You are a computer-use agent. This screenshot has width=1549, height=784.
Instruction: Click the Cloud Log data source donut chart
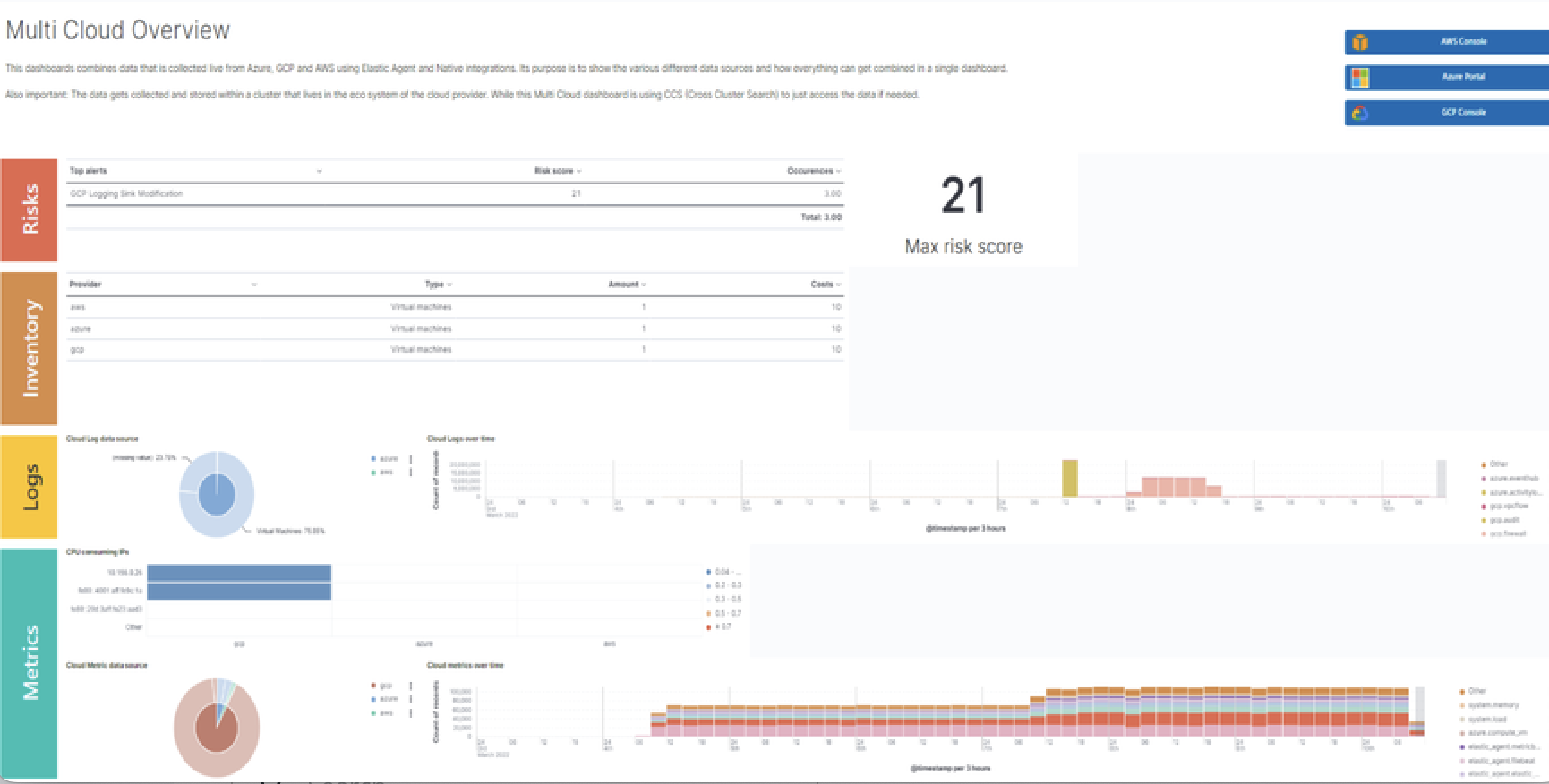point(217,494)
